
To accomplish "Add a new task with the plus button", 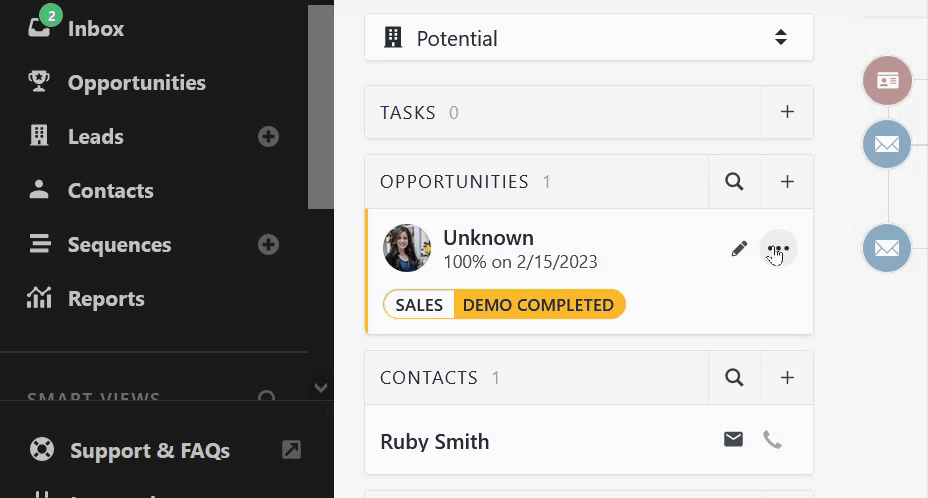I will [x=787, y=112].
